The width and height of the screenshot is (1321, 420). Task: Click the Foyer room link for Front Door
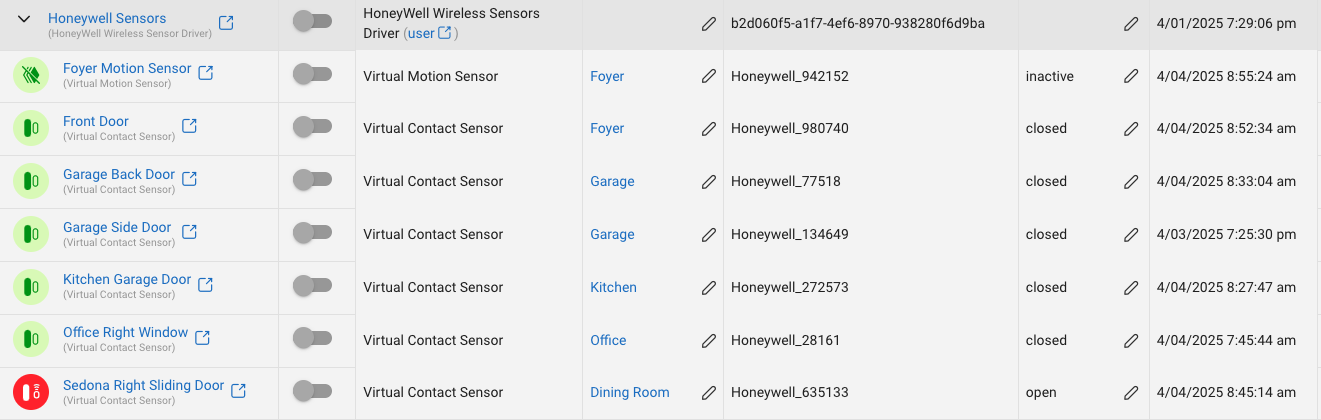607,128
